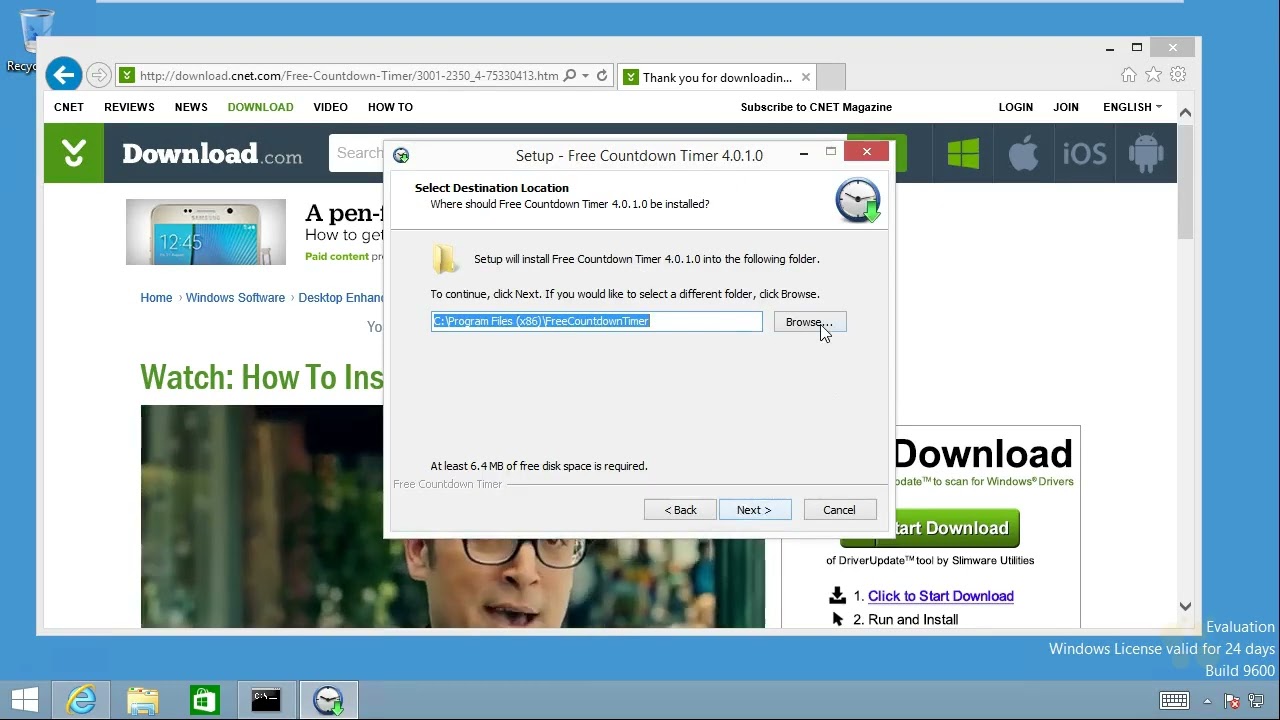Open browser Tools gear icon
This screenshot has width=1280, height=720.
(x=1178, y=75)
